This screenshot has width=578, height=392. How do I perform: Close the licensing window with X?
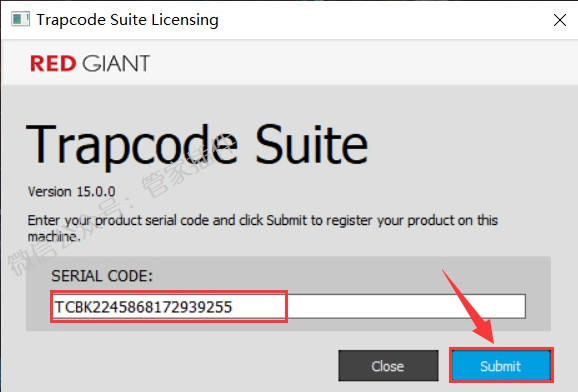560,20
